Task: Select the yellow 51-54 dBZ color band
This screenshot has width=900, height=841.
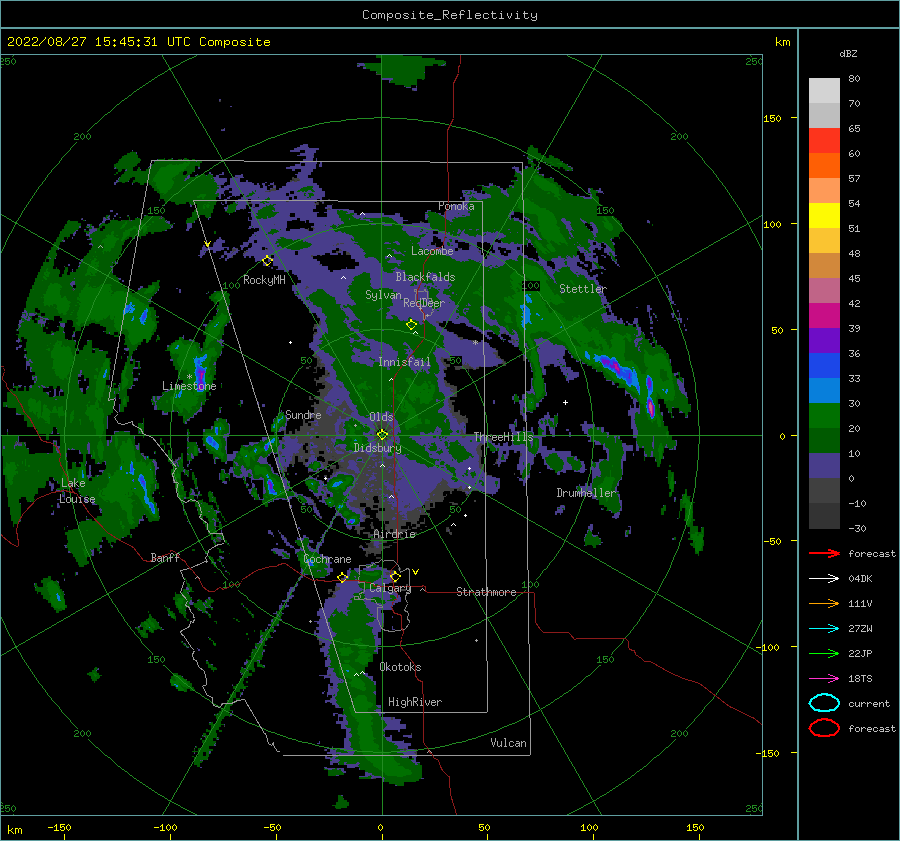Action: click(824, 216)
